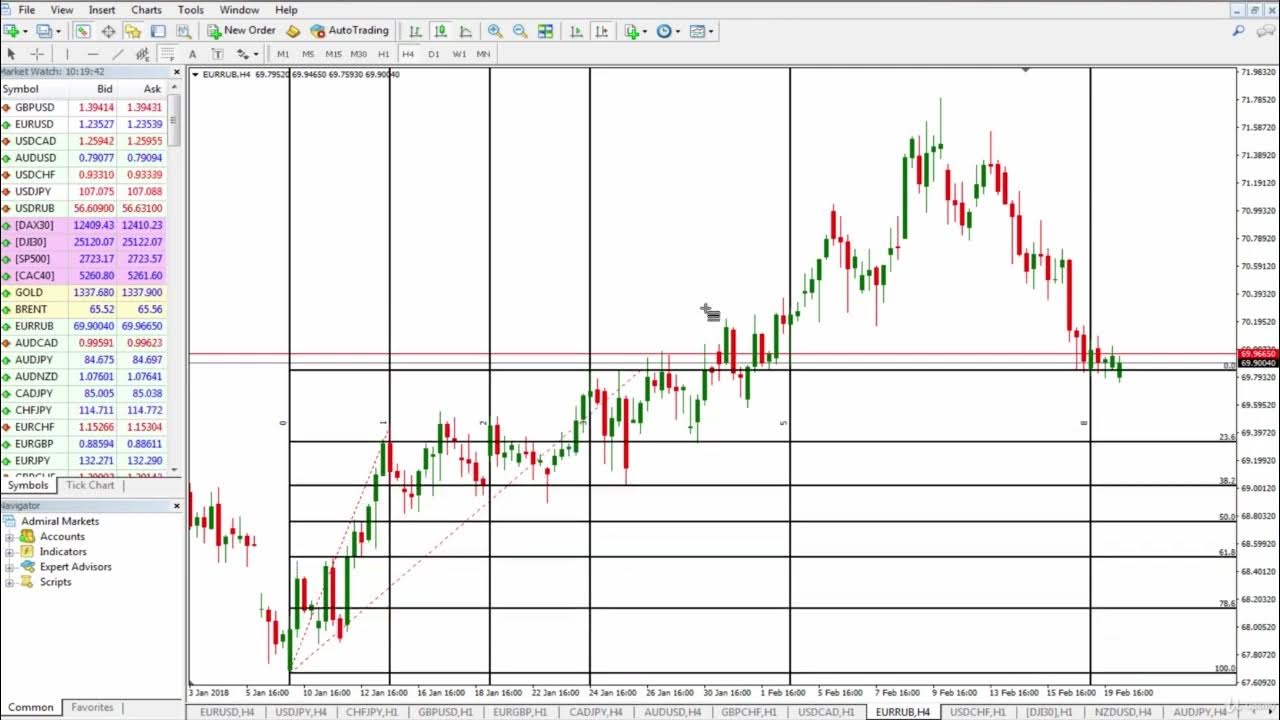Select the equidistant channel tool
The width and height of the screenshot is (1280, 720).
click(x=142, y=54)
